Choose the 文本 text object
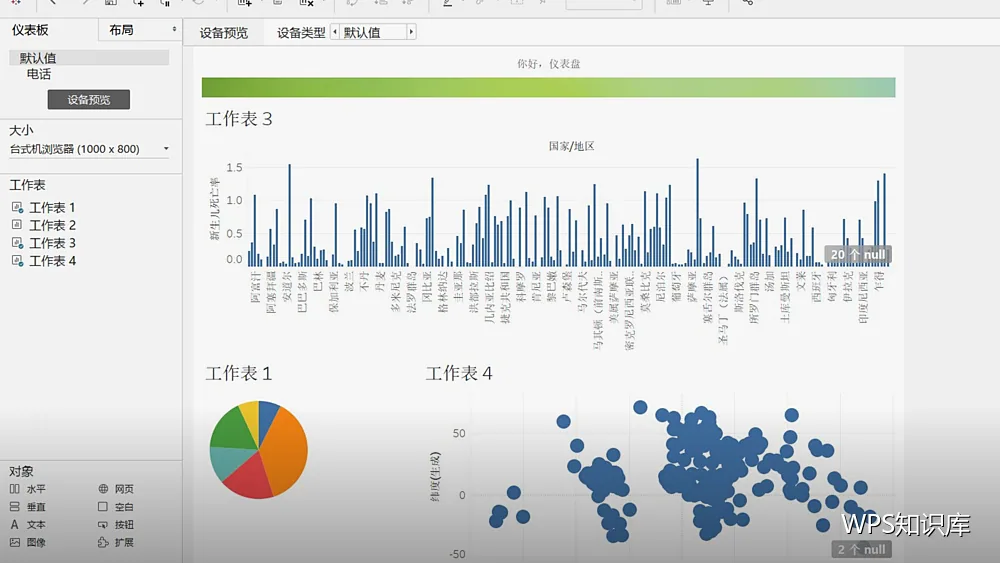 click(28, 525)
